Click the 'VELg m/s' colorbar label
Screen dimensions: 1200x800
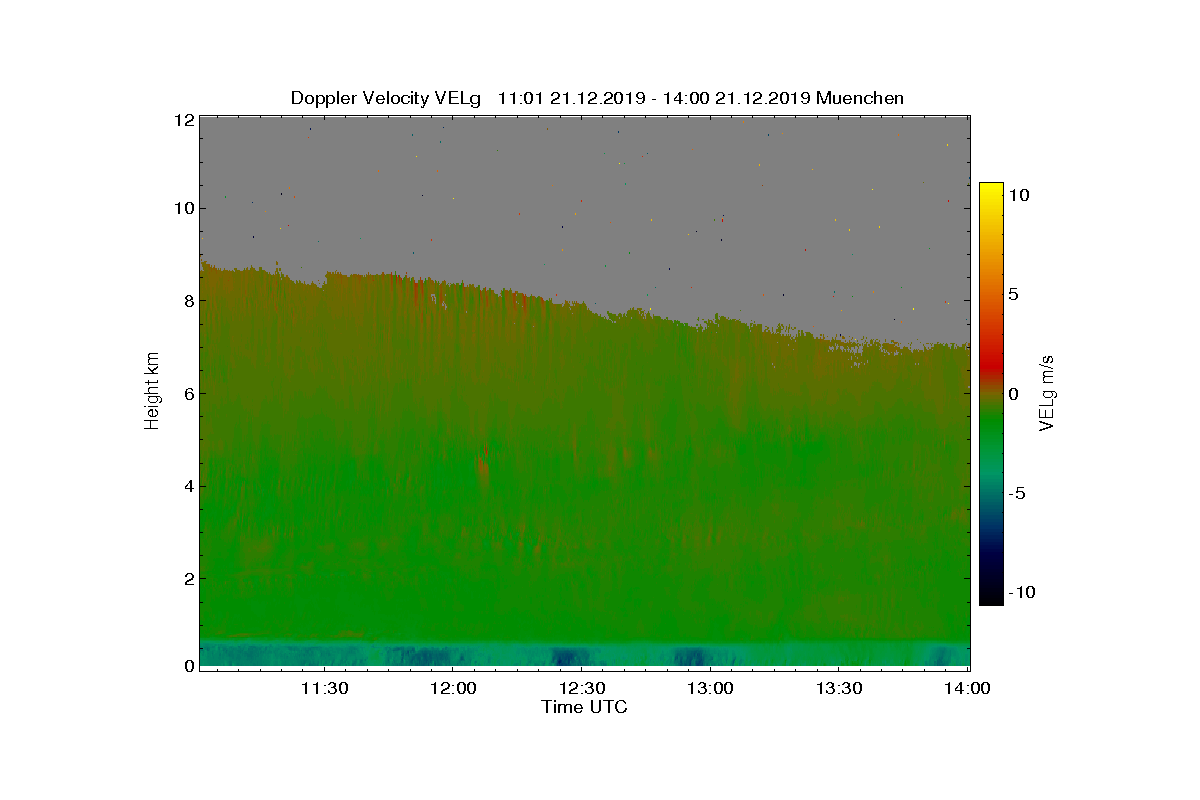coord(1047,393)
